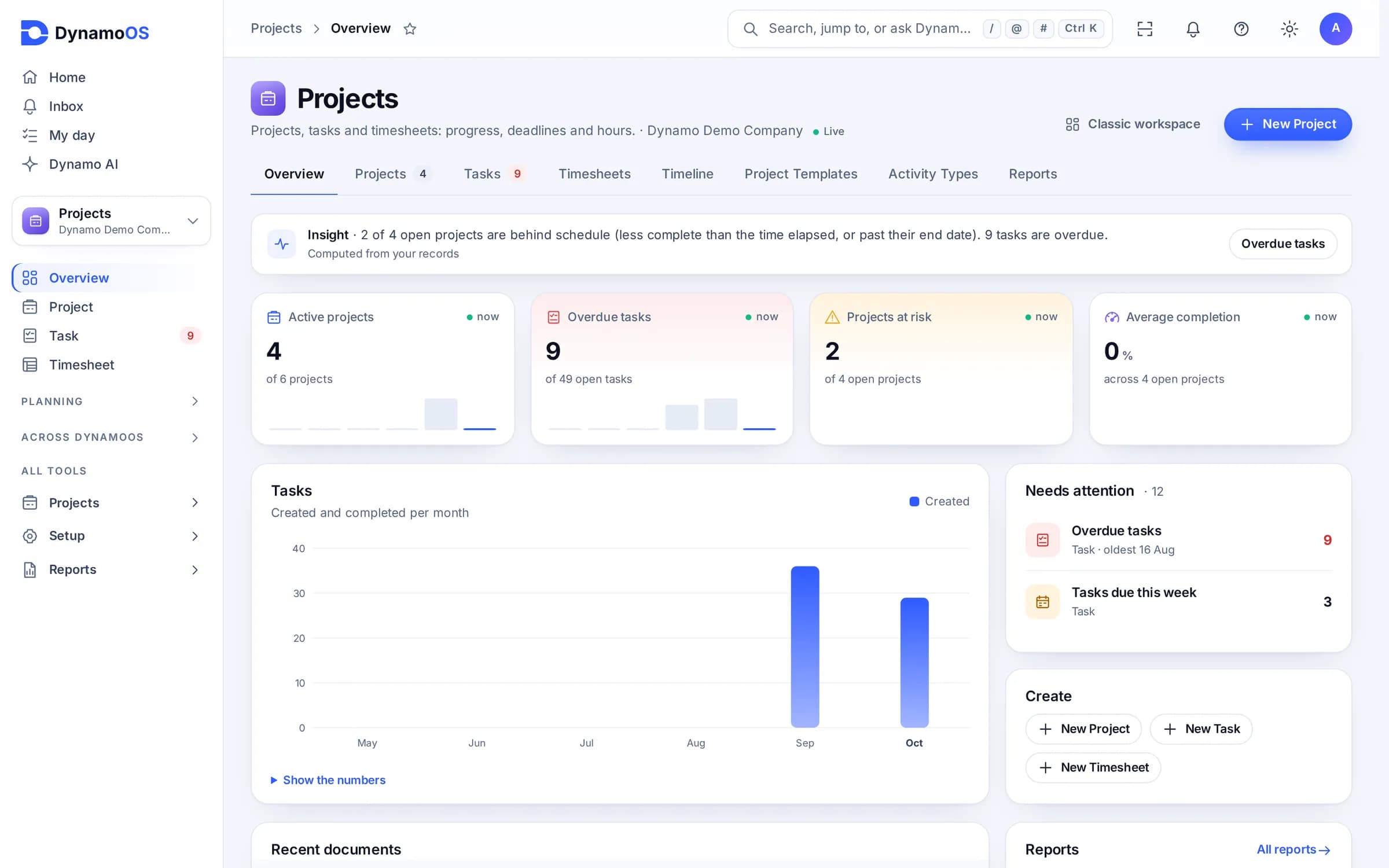
Task: Toggle light theme with sun icon
Action: (1289, 28)
